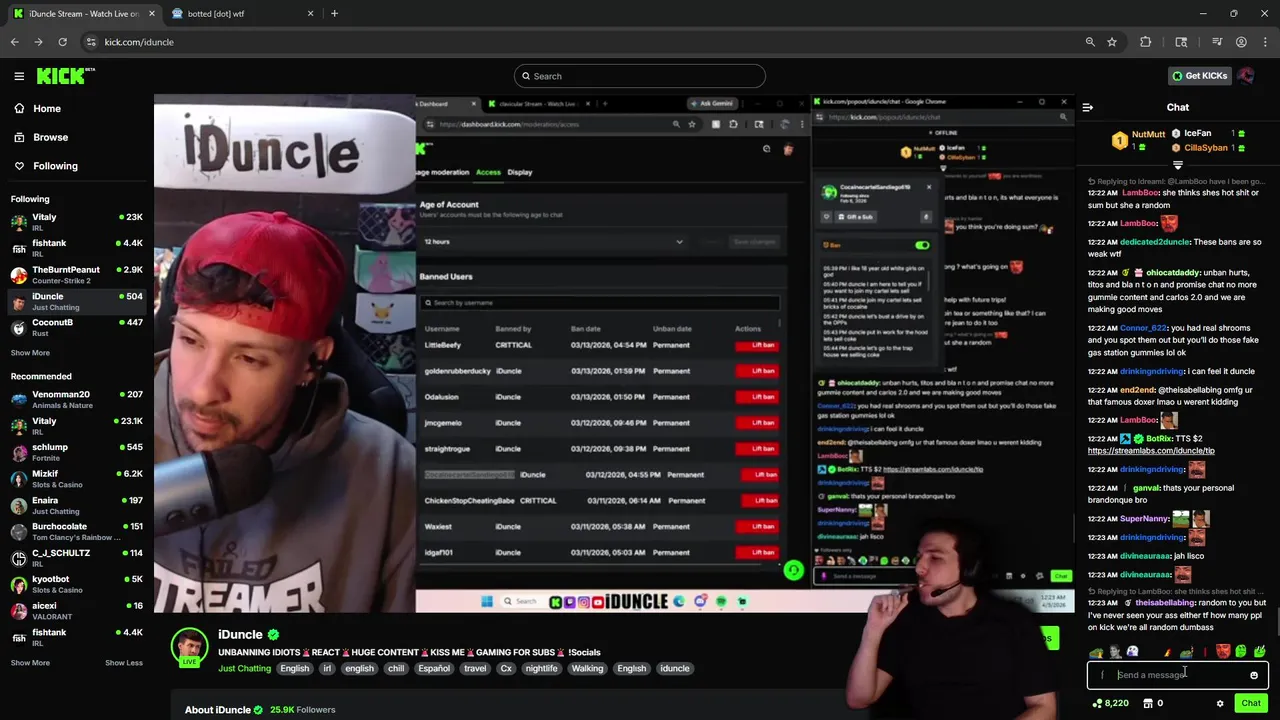Click Connor_622's username in chat
The image size is (1280, 720).
click(x=1143, y=328)
